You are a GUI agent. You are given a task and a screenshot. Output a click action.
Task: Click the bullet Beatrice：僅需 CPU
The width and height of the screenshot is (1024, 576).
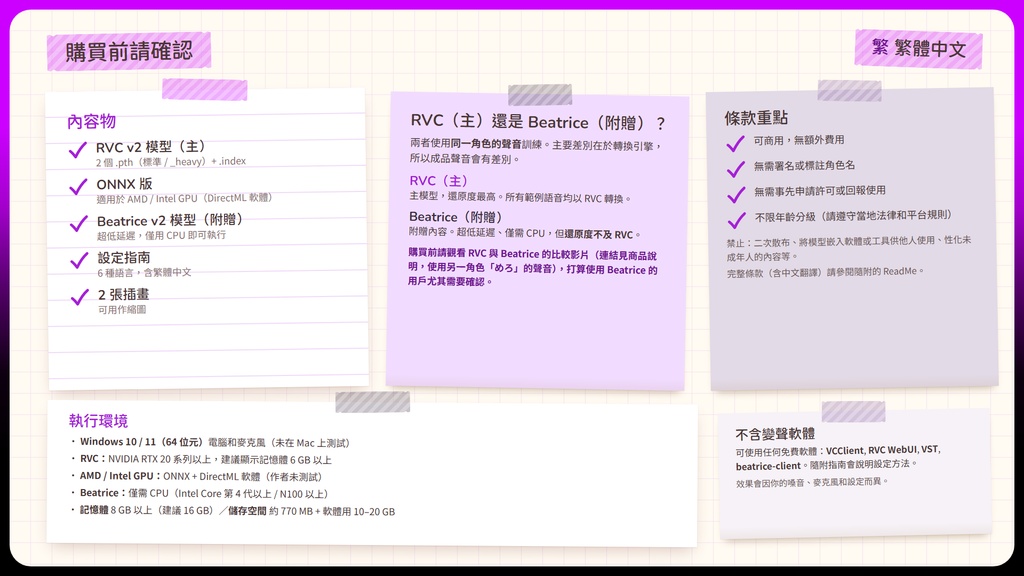200,493
